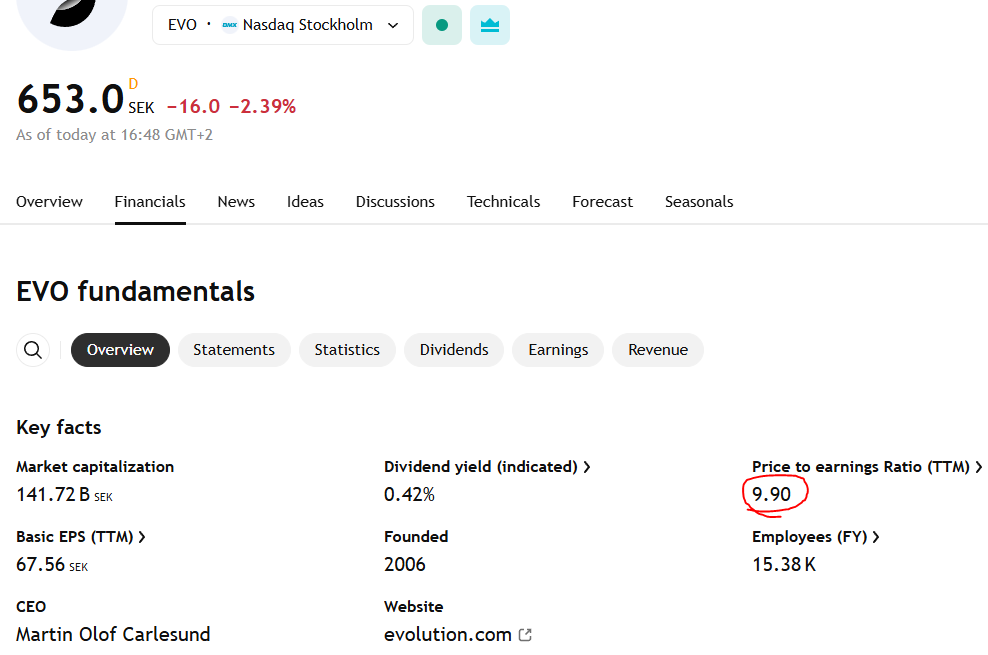
Task: Expand Dividend yield (indicated) details
Action: [588, 466]
